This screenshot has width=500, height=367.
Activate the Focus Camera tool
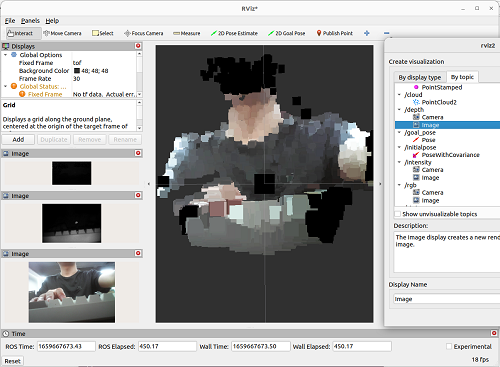tap(143, 33)
